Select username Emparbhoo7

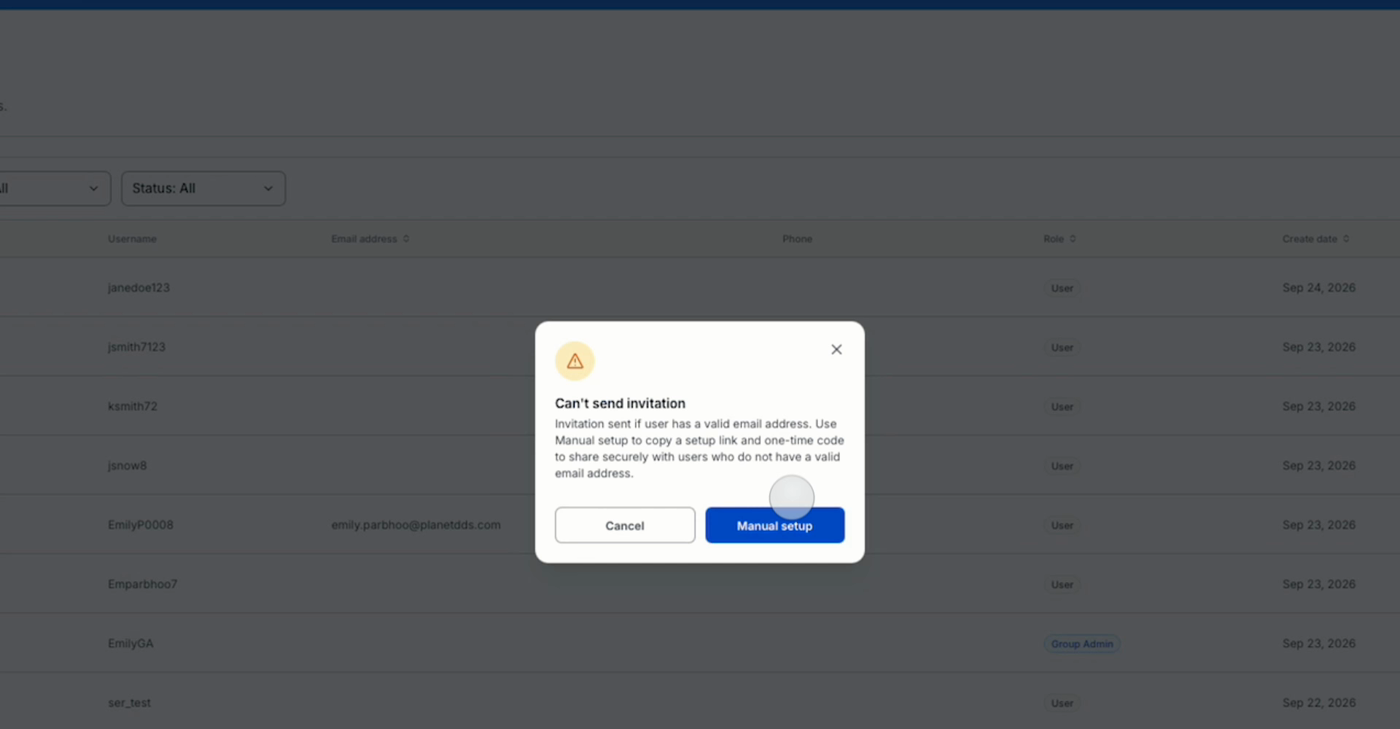click(x=143, y=584)
